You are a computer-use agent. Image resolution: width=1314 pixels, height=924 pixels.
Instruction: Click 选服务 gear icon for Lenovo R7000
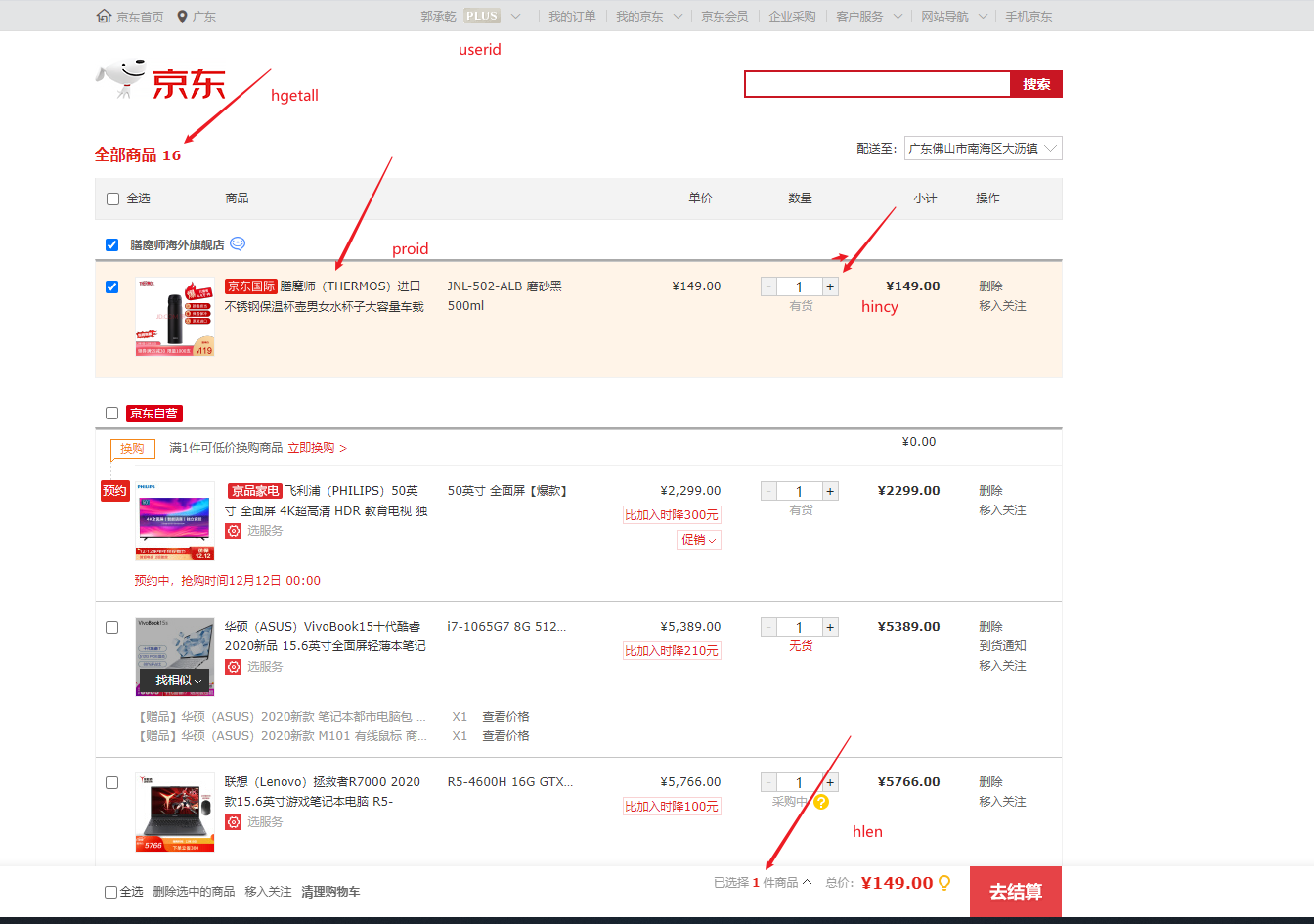click(x=233, y=822)
